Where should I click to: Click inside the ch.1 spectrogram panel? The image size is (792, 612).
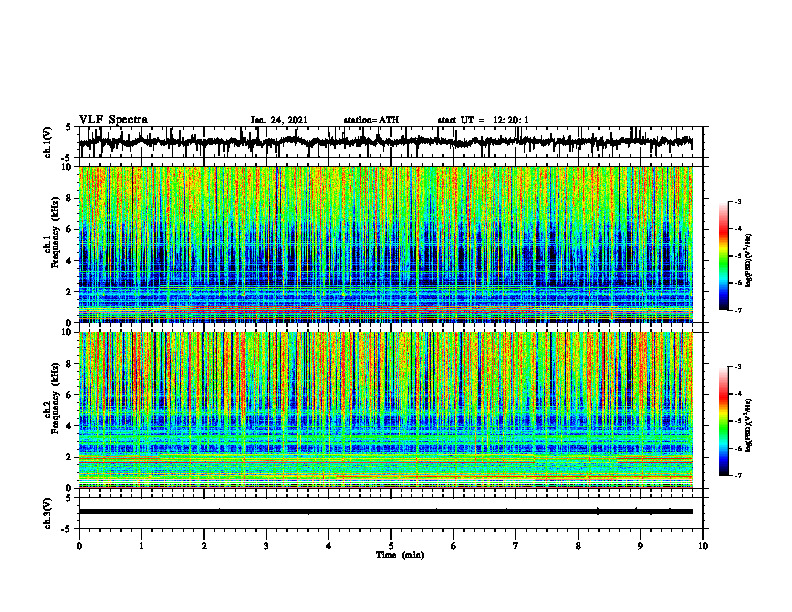click(x=385, y=244)
